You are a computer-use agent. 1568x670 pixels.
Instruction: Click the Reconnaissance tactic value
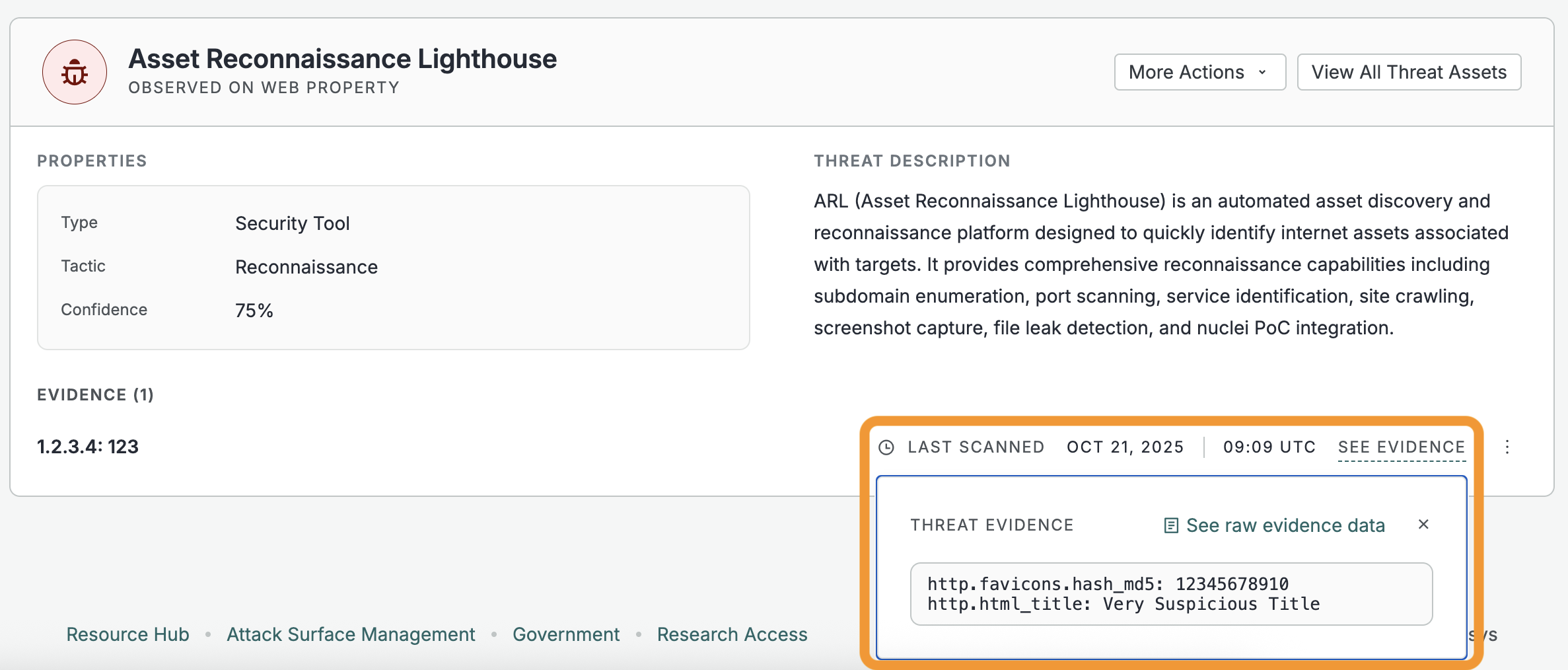[x=306, y=267]
